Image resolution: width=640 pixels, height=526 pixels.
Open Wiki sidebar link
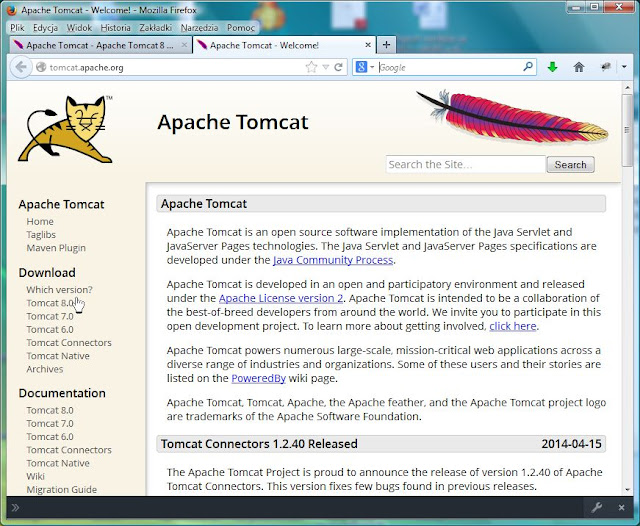[x=36, y=476]
